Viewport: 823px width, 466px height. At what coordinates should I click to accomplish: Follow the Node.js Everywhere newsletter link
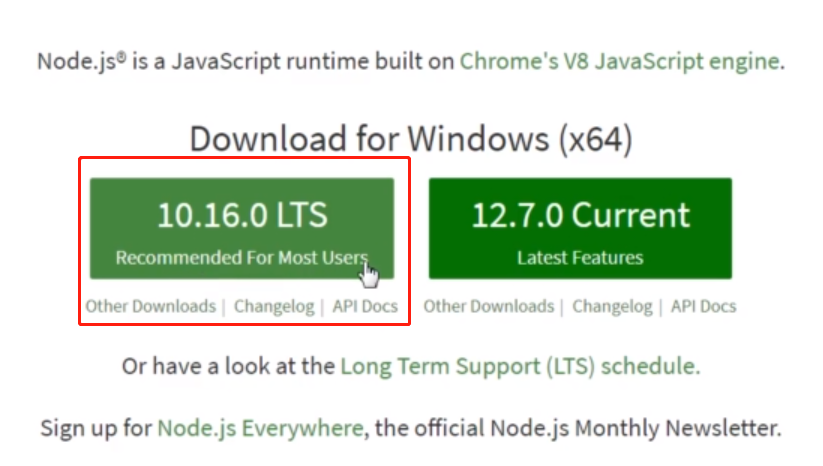coord(260,428)
